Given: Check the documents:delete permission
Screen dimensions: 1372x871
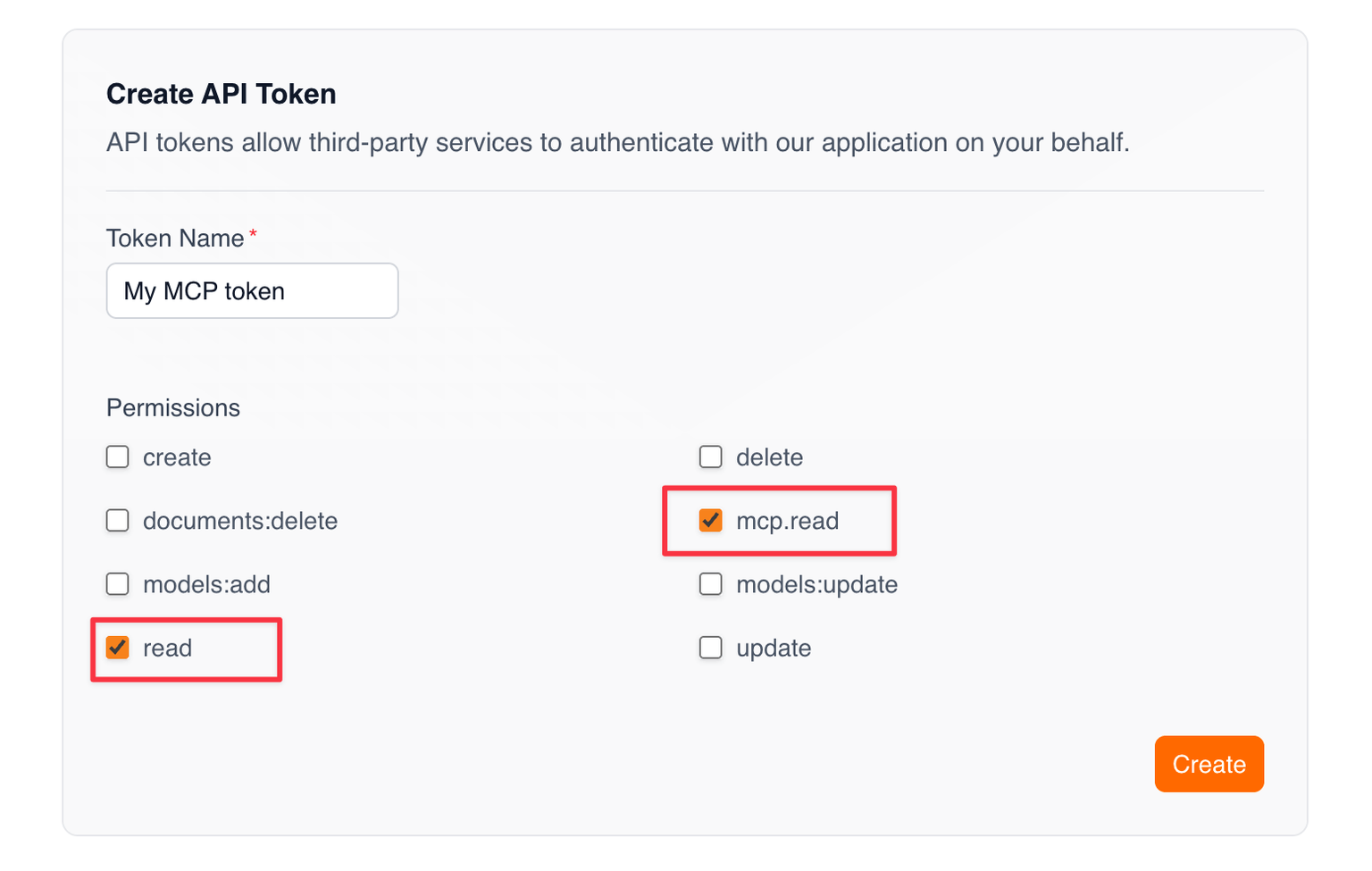Looking at the screenshot, I should (117, 520).
